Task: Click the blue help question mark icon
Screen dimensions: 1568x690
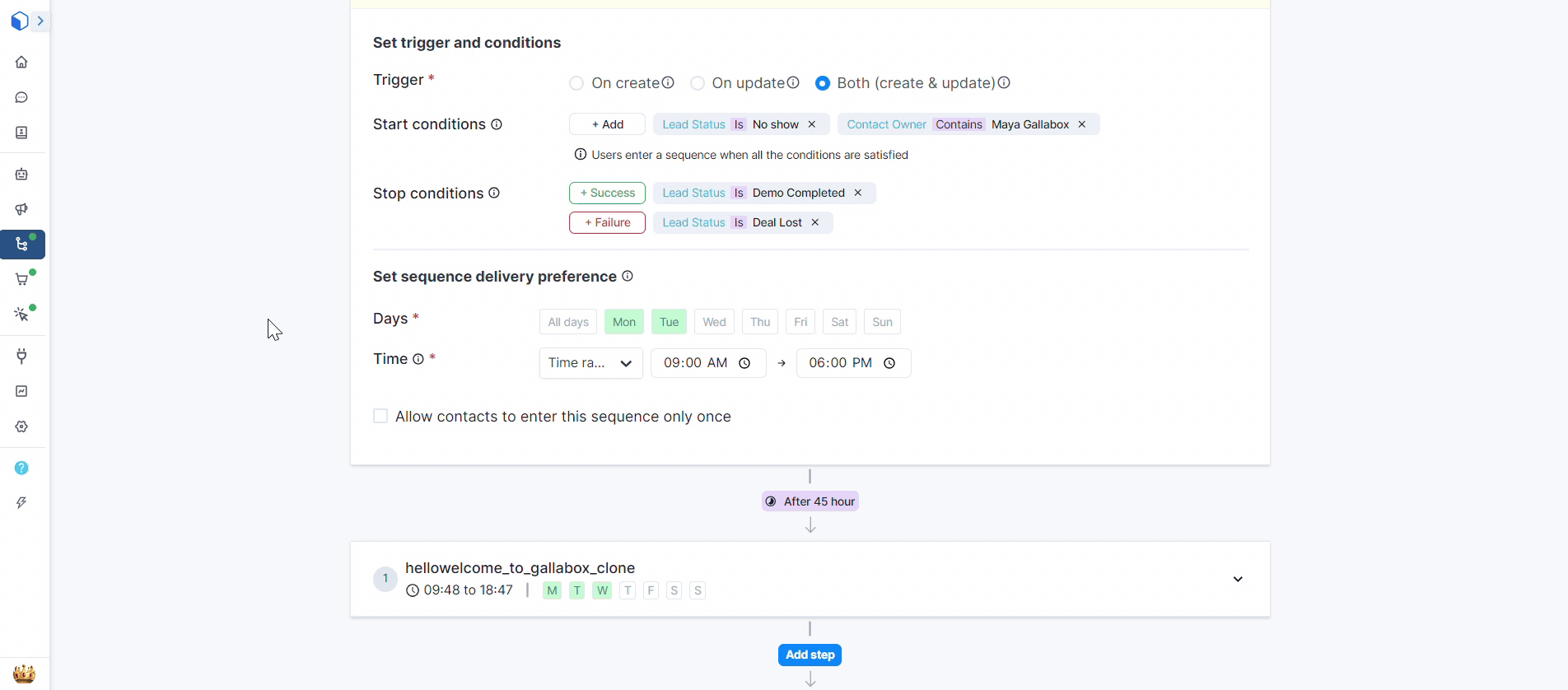Action: (21, 468)
